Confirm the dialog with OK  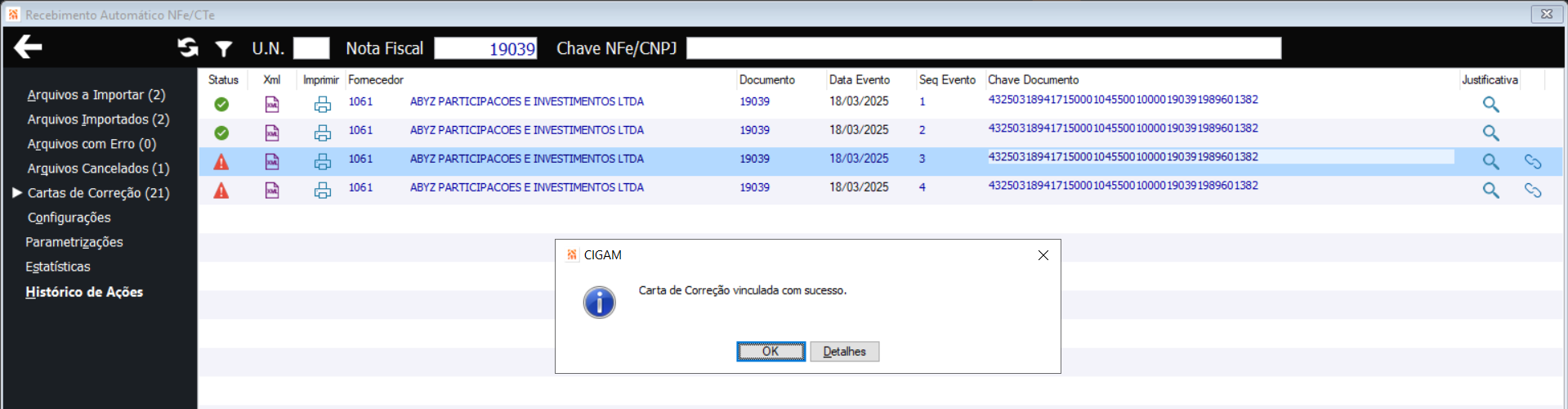click(x=771, y=352)
